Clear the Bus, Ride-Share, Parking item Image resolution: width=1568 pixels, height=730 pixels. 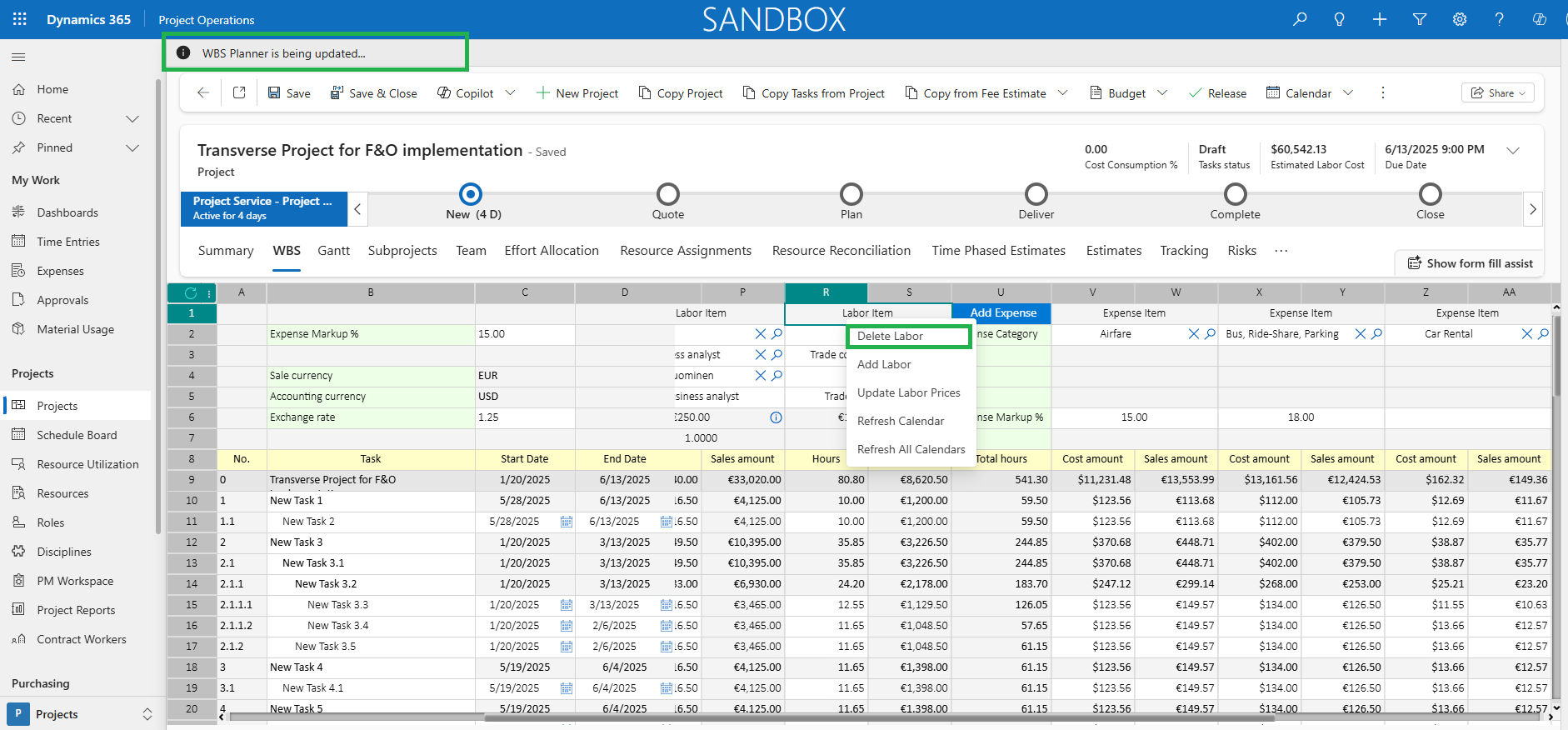pos(1361,334)
